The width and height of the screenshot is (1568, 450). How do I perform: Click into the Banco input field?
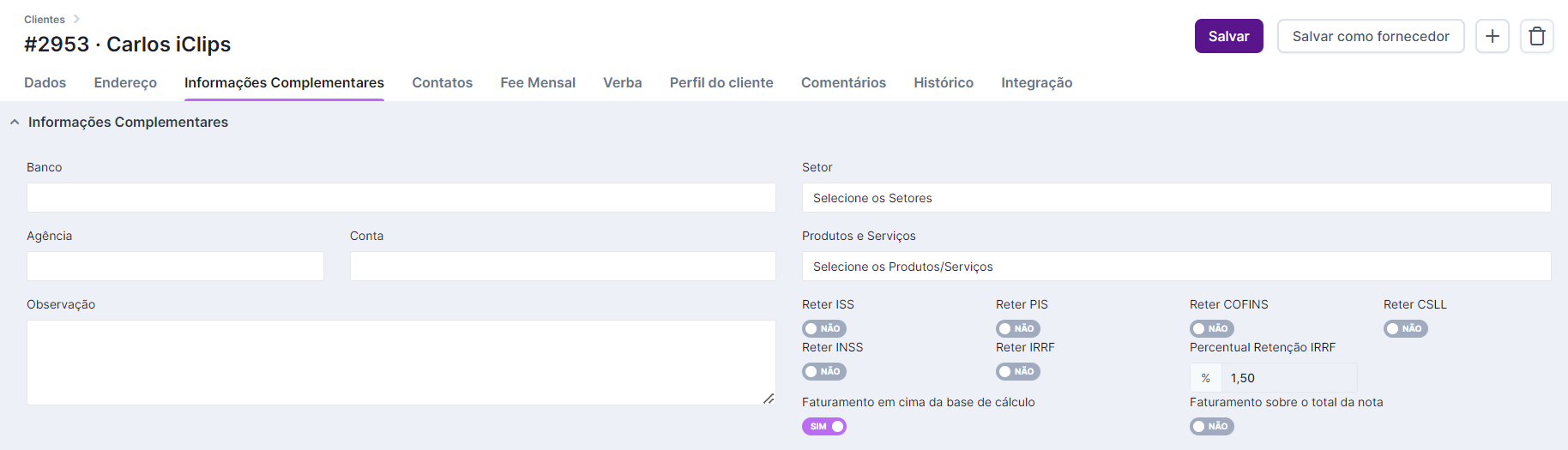(401, 198)
